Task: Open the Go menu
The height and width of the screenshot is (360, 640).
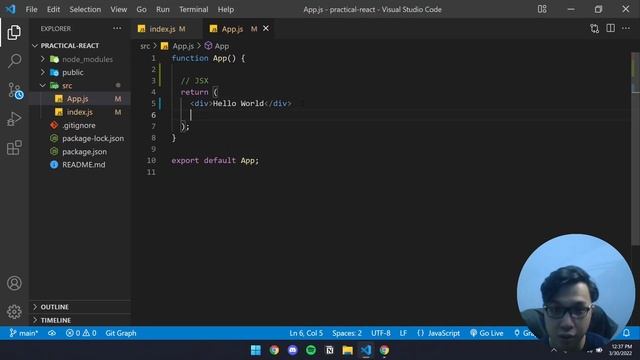Action: tap(141, 9)
